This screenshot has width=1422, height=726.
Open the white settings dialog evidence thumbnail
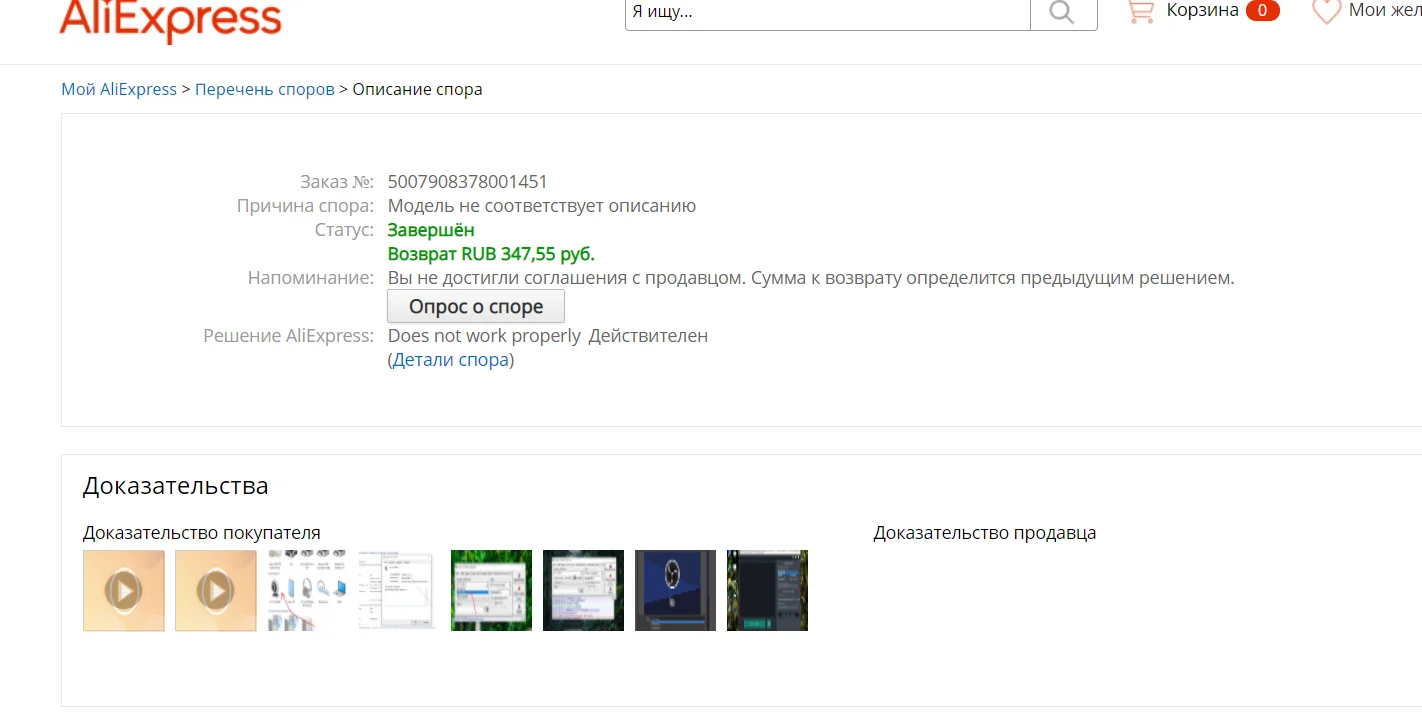coord(399,590)
